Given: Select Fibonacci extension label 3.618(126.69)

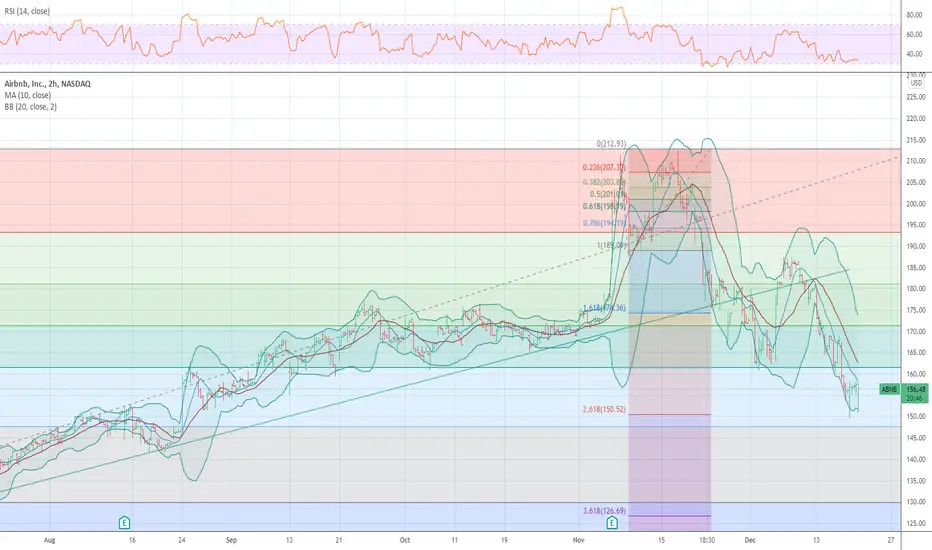Looking at the screenshot, I should tap(603, 511).
